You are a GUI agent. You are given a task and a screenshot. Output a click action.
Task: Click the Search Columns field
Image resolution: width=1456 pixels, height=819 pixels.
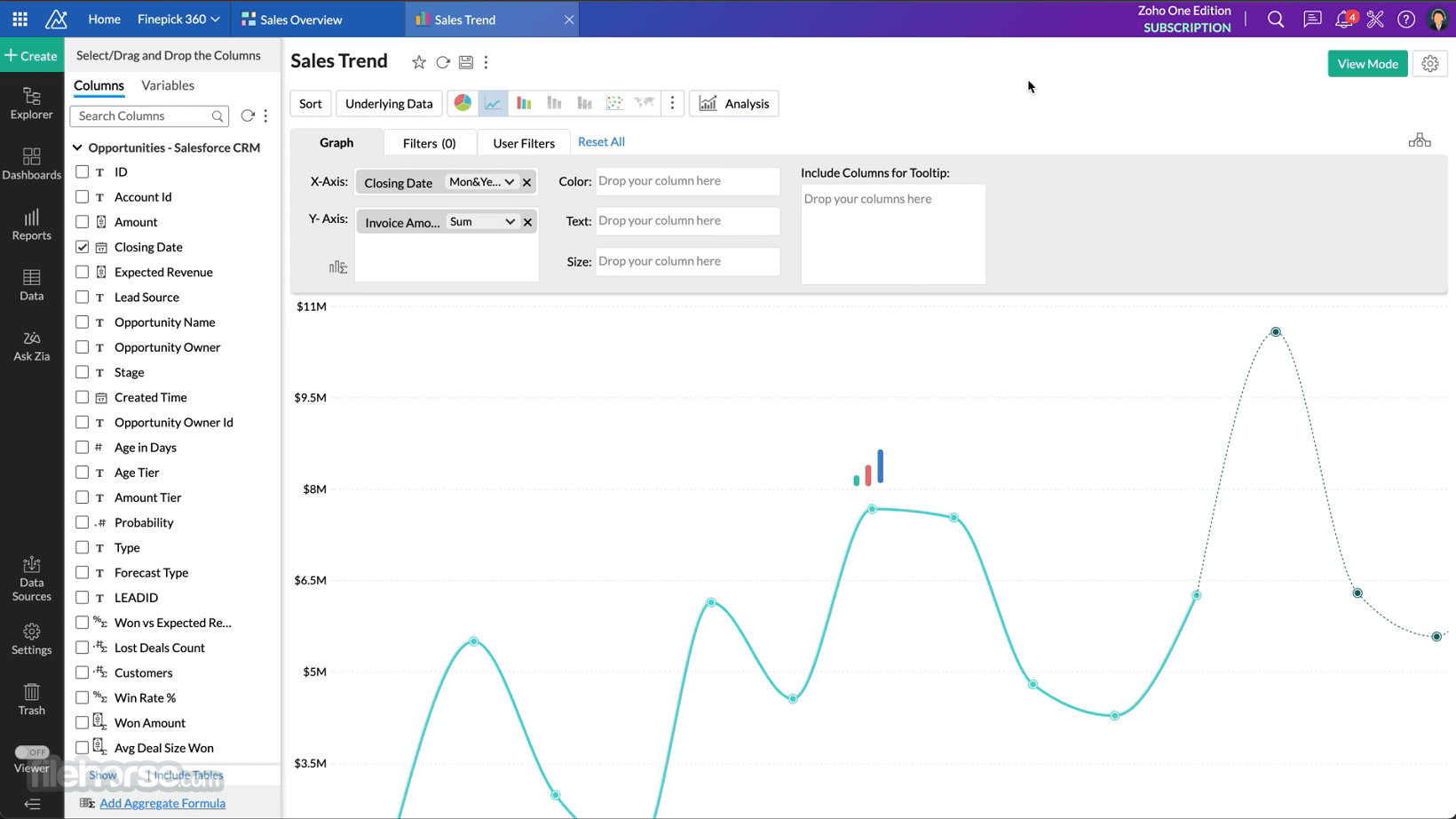pyautogui.click(x=149, y=115)
